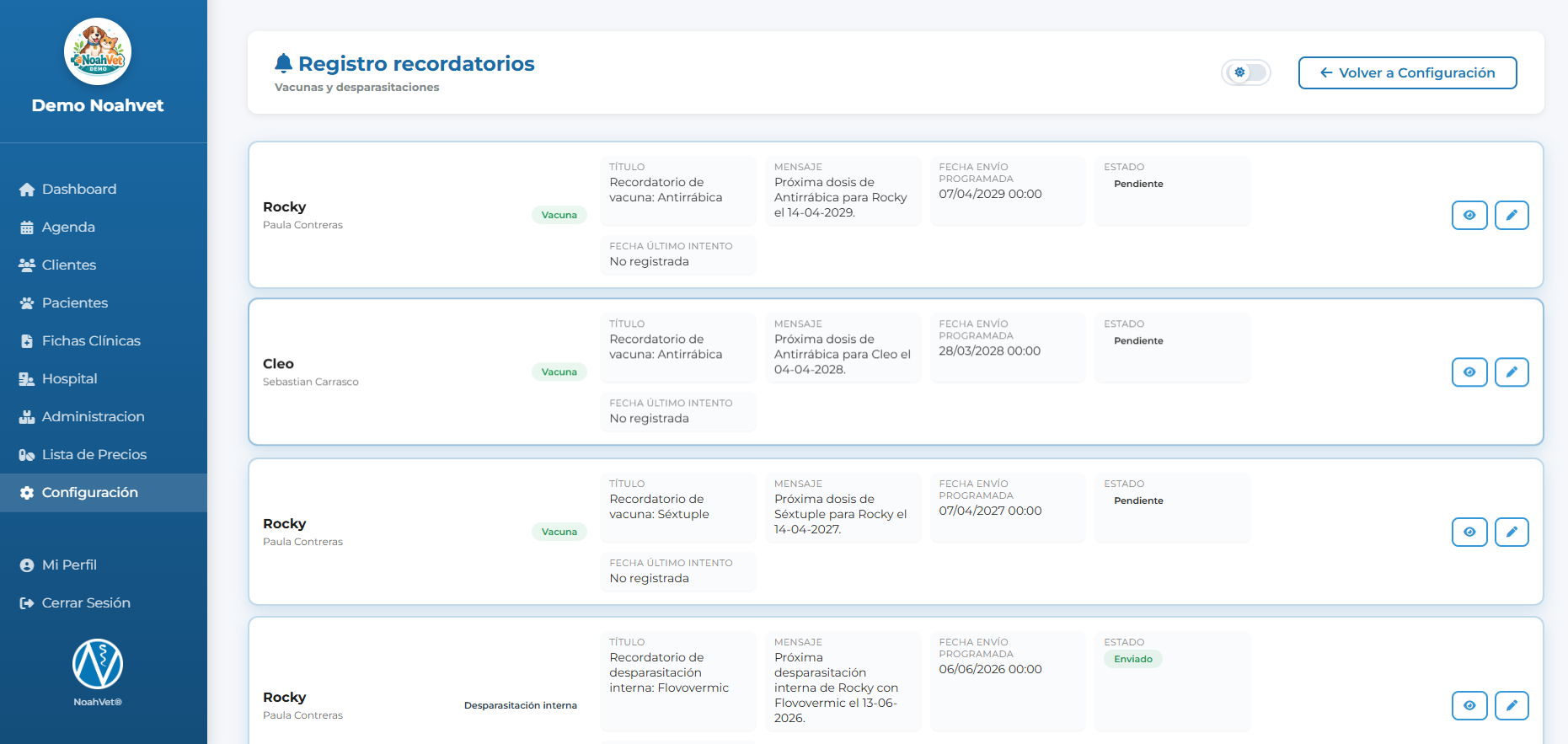Click the Clientes people icon
The height and width of the screenshot is (744, 1568).
pos(27,265)
